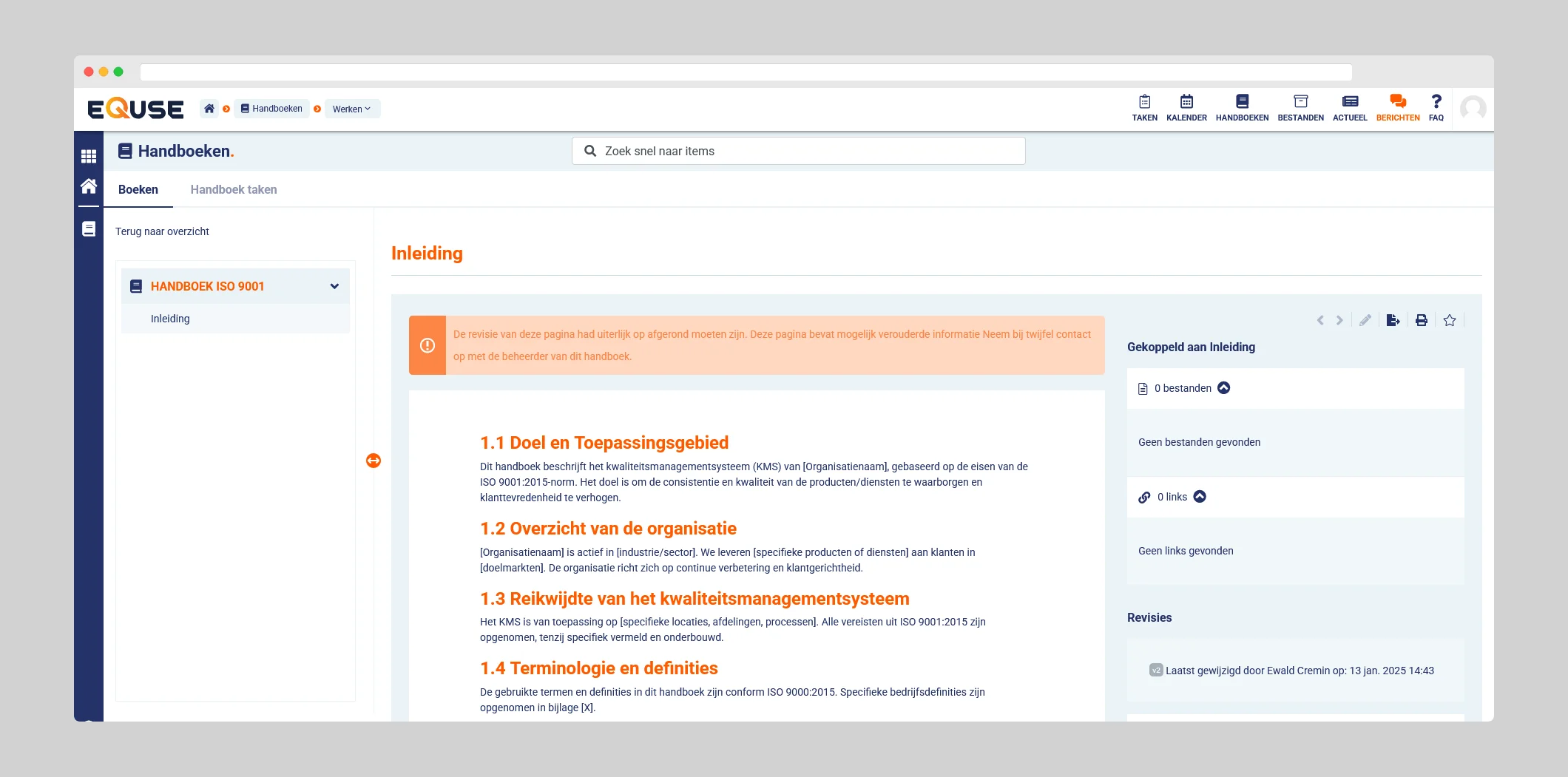Image resolution: width=1568 pixels, height=777 pixels.
Task: Click the Zoek snel naar items field
Action: tap(799, 151)
